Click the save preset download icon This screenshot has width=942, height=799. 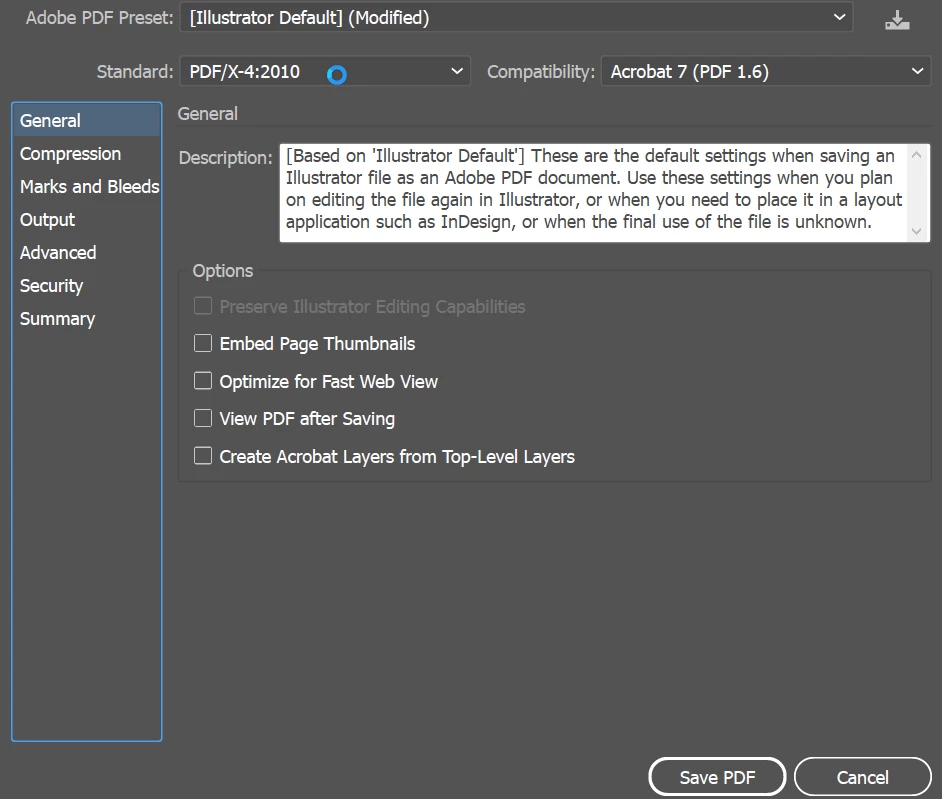(897, 20)
